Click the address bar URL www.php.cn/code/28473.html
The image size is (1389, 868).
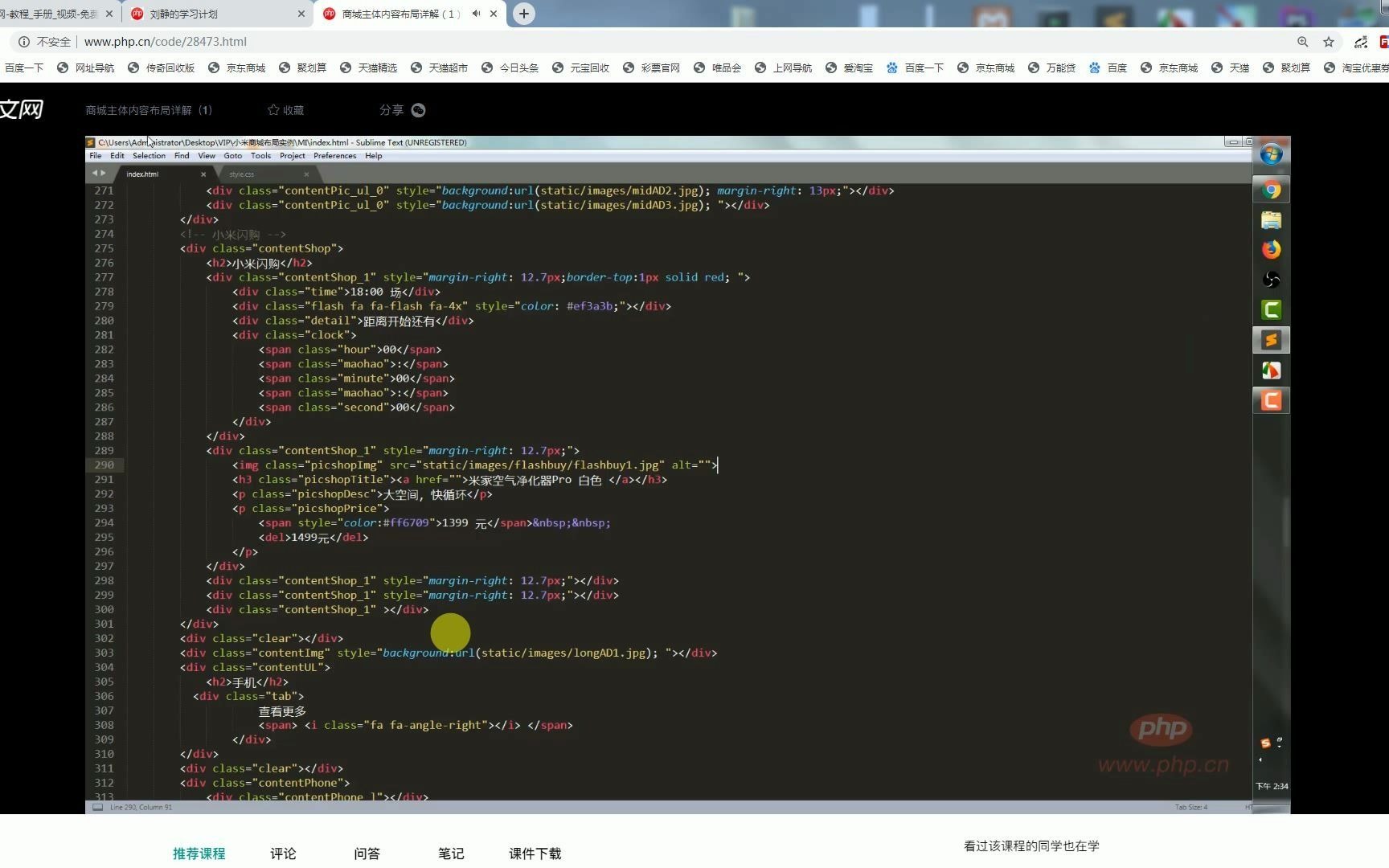coord(166,42)
